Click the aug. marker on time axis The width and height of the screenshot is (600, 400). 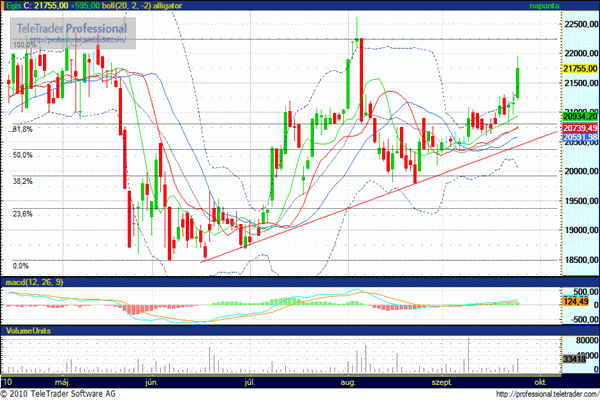(x=347, y=382)
